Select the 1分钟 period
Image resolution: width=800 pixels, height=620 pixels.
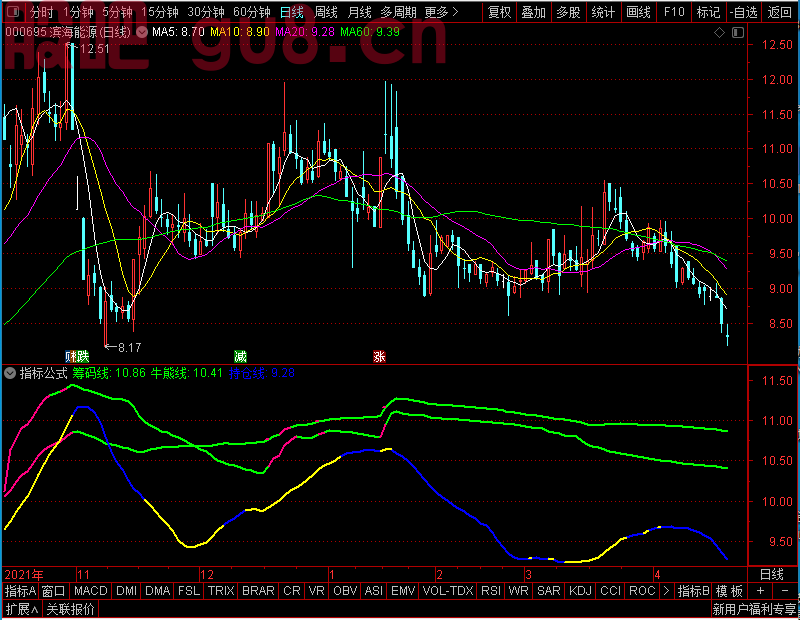[79, 12]
